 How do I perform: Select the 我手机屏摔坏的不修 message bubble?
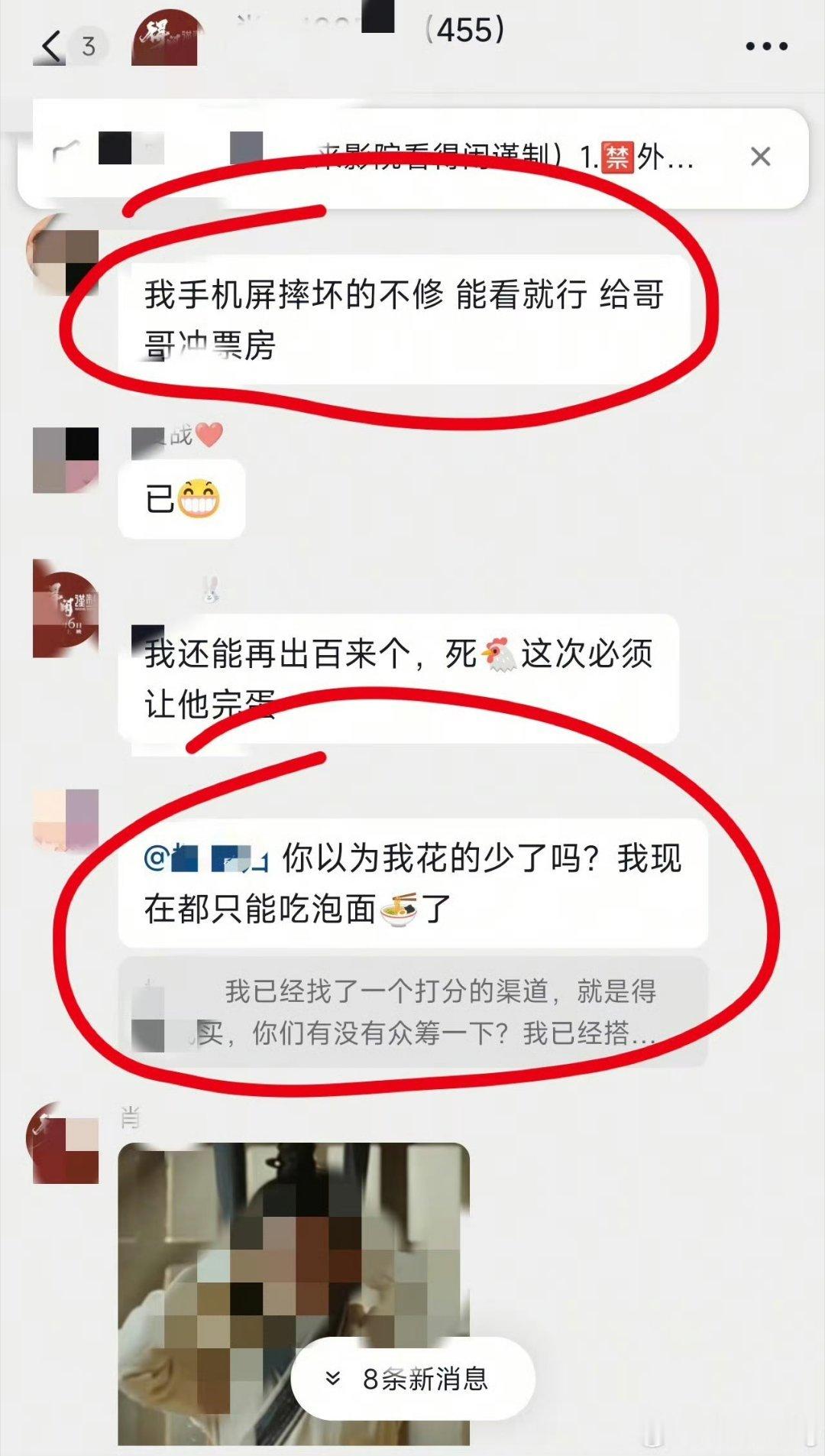click(x=405, y=319)
